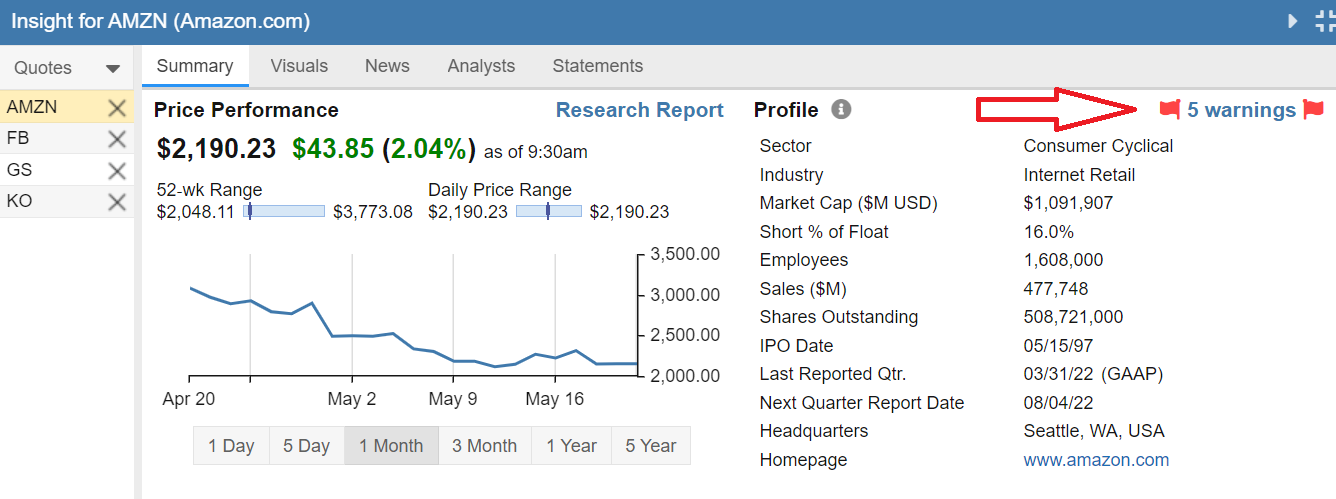
Task: Click the Short % of Float value 16.0%
Action: (1048, 232)
